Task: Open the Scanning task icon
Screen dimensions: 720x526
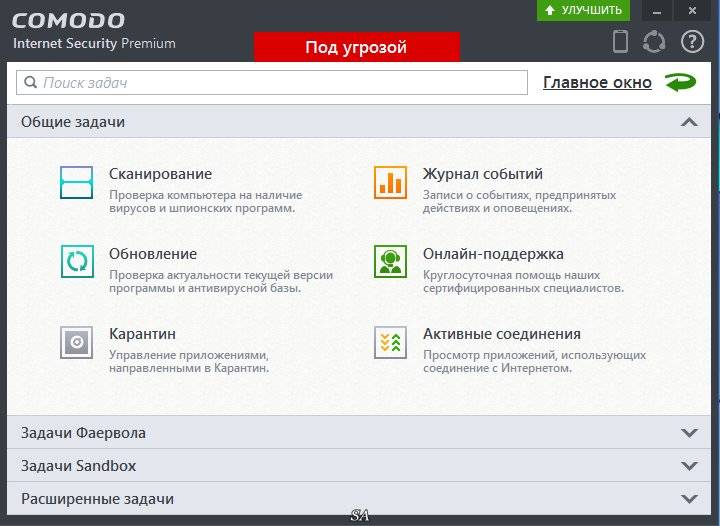Action: pyautogui.click(x=77, y=182)
